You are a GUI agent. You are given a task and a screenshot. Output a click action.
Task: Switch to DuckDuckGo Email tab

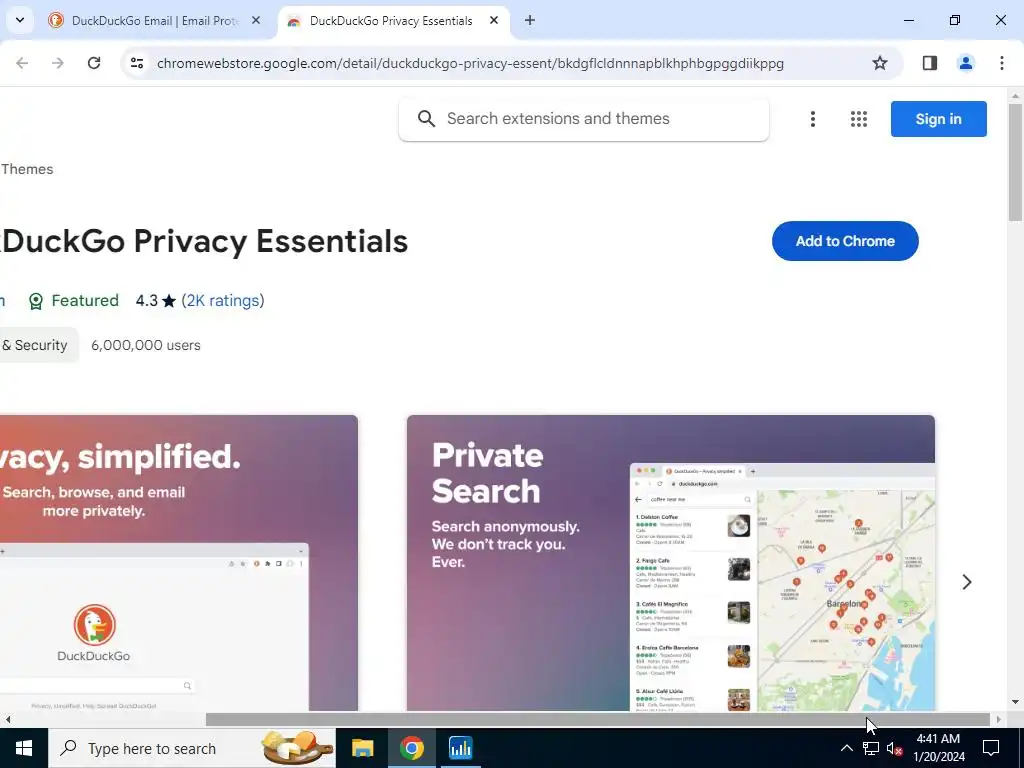point(154,21)
